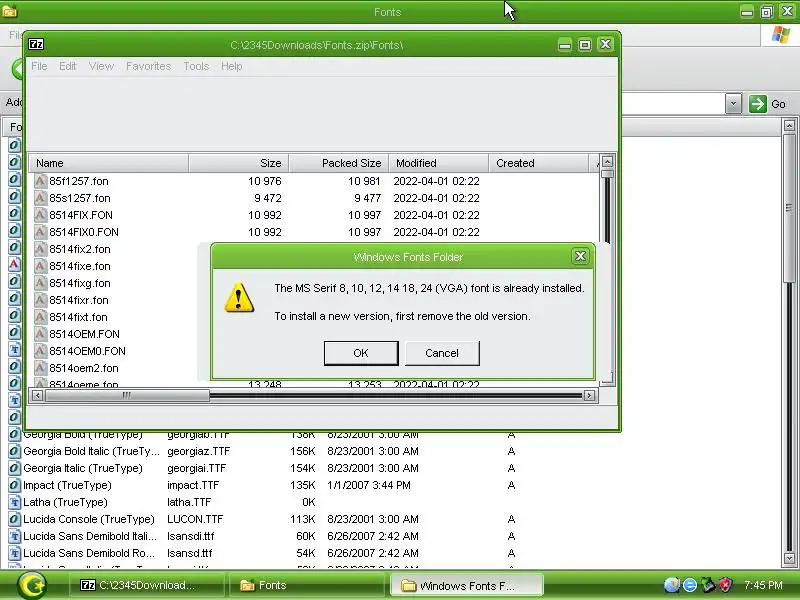
Task: Select the 85s1257.fon font file icon
Action: pyautogui.click(x=40, y=198)
